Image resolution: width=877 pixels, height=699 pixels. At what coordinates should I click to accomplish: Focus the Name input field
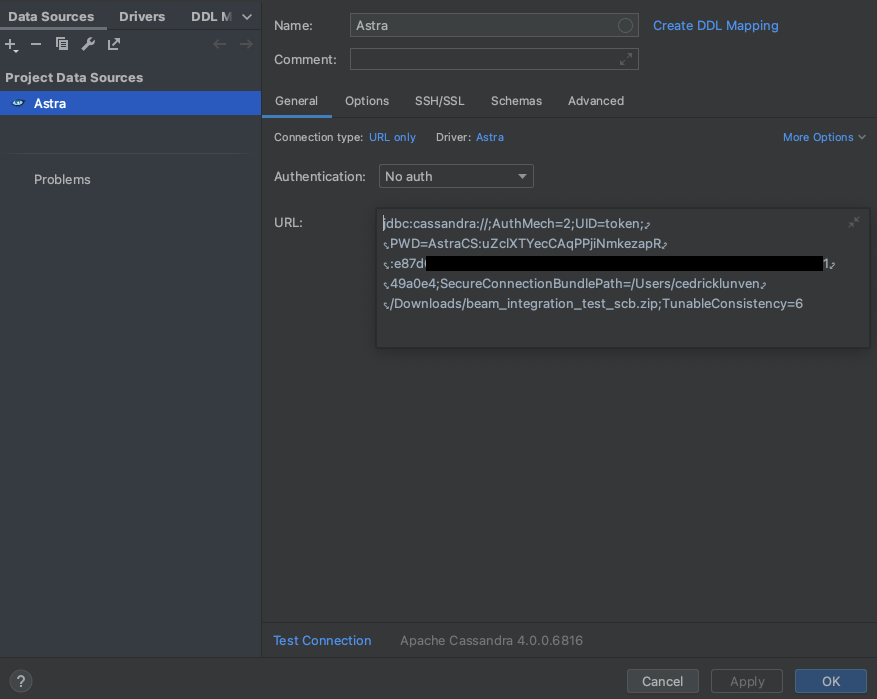(x=494, y=26)
